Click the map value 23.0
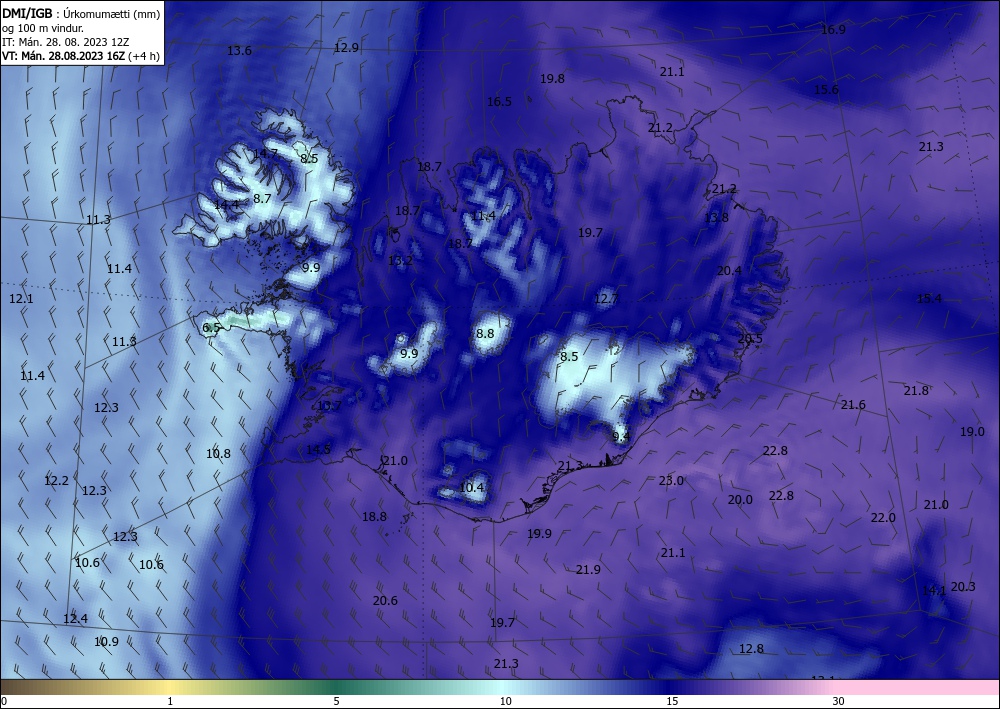This screenshot has width=1000, height=709. (x=672, y=481)
